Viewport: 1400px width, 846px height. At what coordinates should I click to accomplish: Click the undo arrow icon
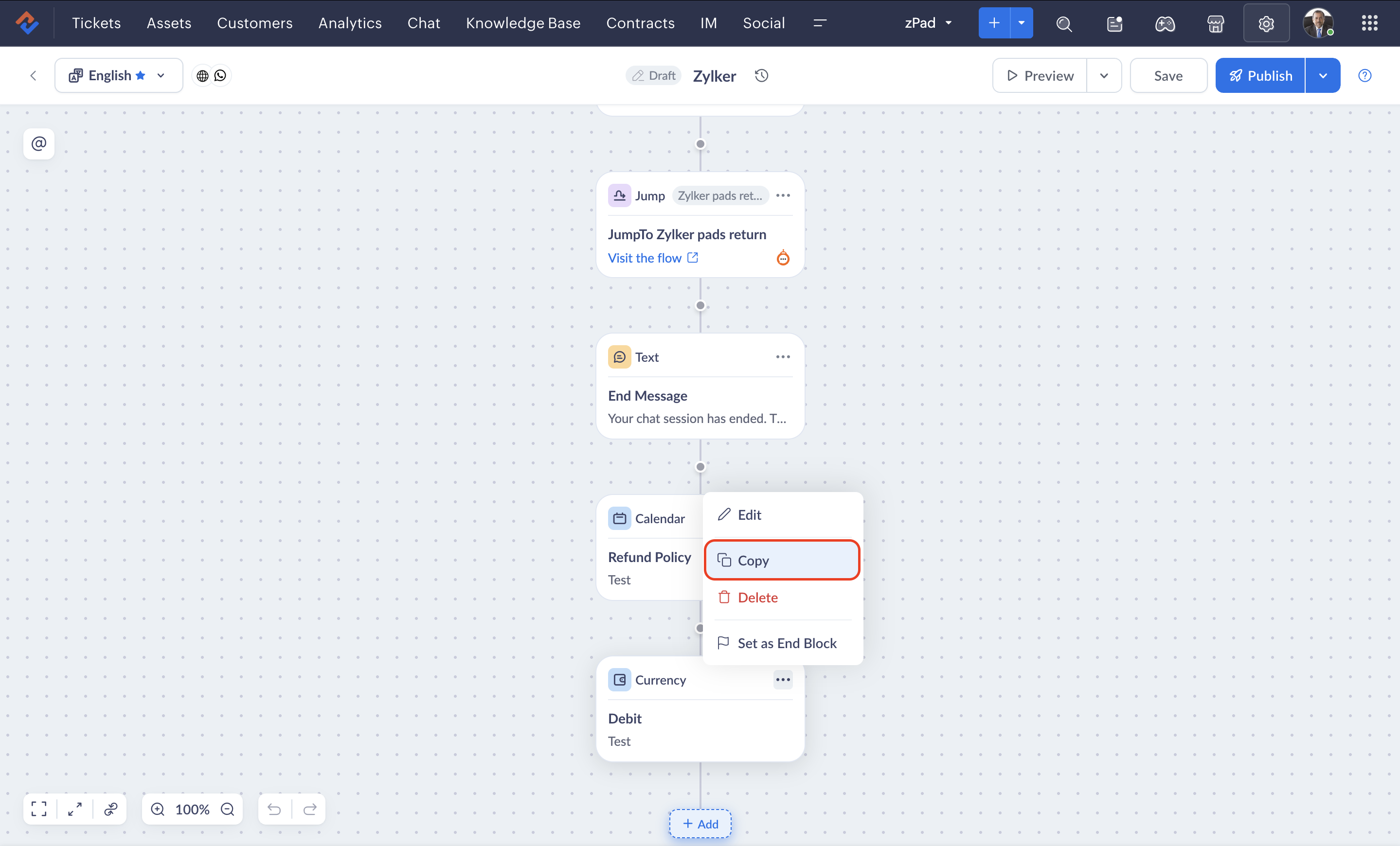(274, 809)
